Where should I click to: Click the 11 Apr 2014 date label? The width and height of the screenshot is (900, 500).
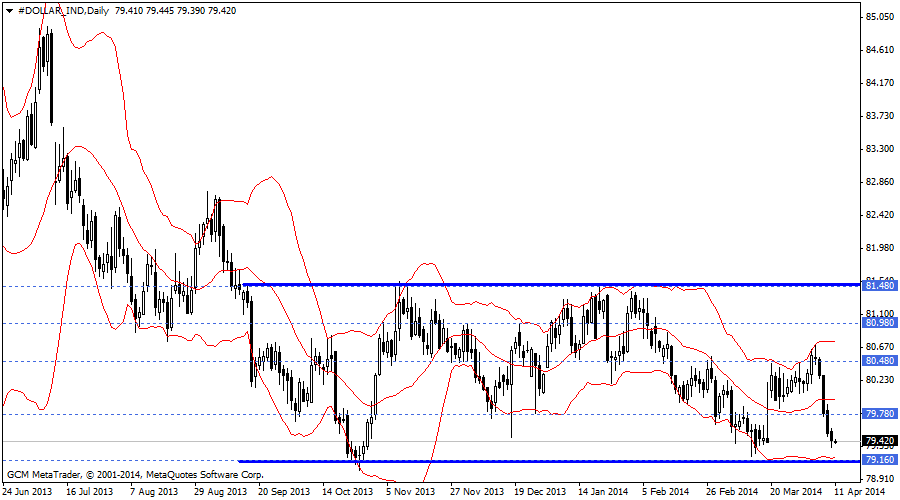859,492
